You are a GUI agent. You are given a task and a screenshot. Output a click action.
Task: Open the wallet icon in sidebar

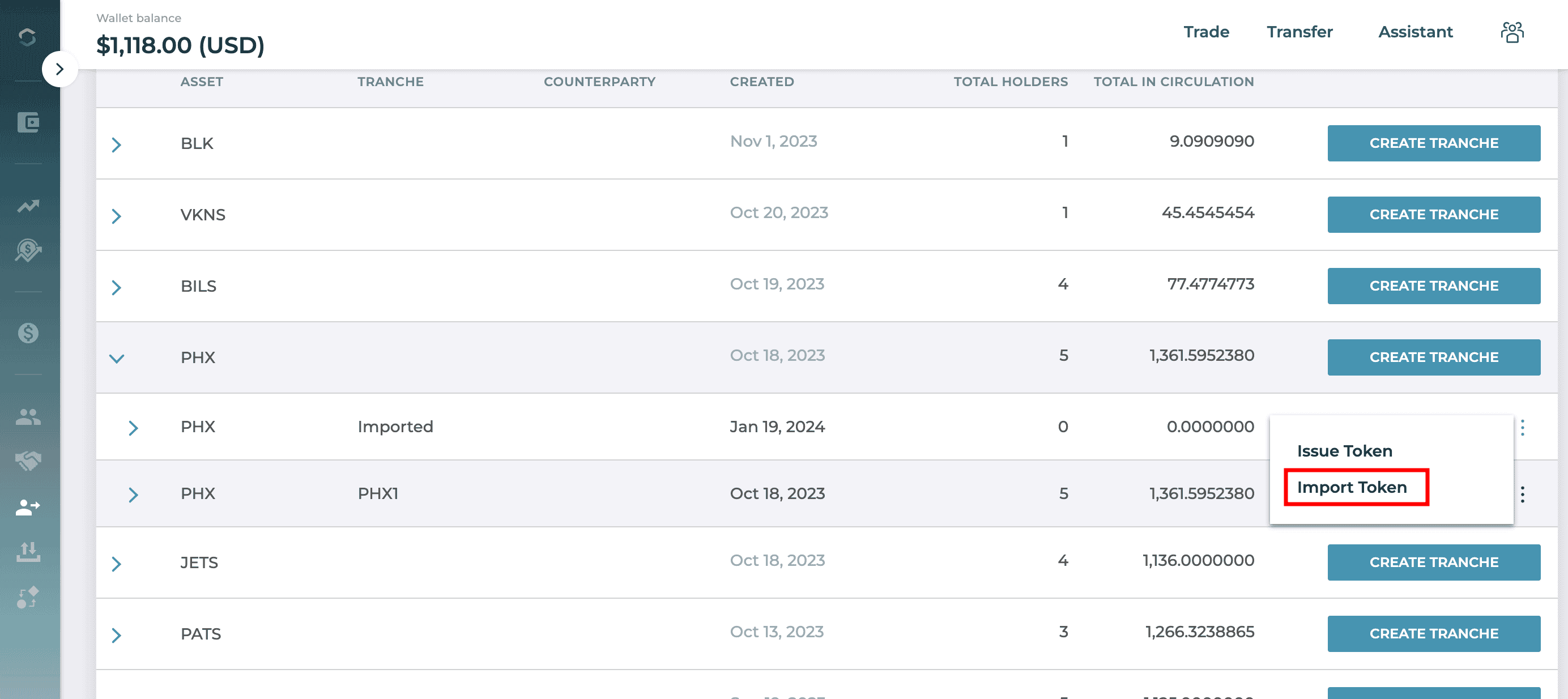click(x=28, y=122)
